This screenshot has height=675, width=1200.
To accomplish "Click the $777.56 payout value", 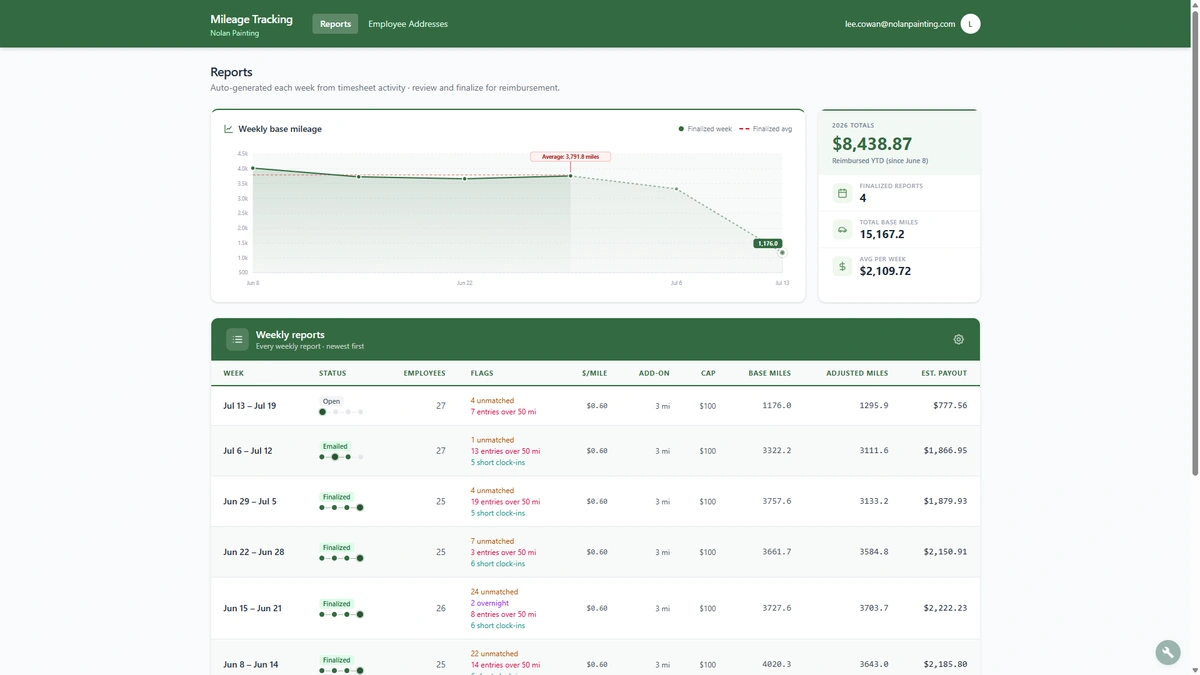I will tap(949, 406).
